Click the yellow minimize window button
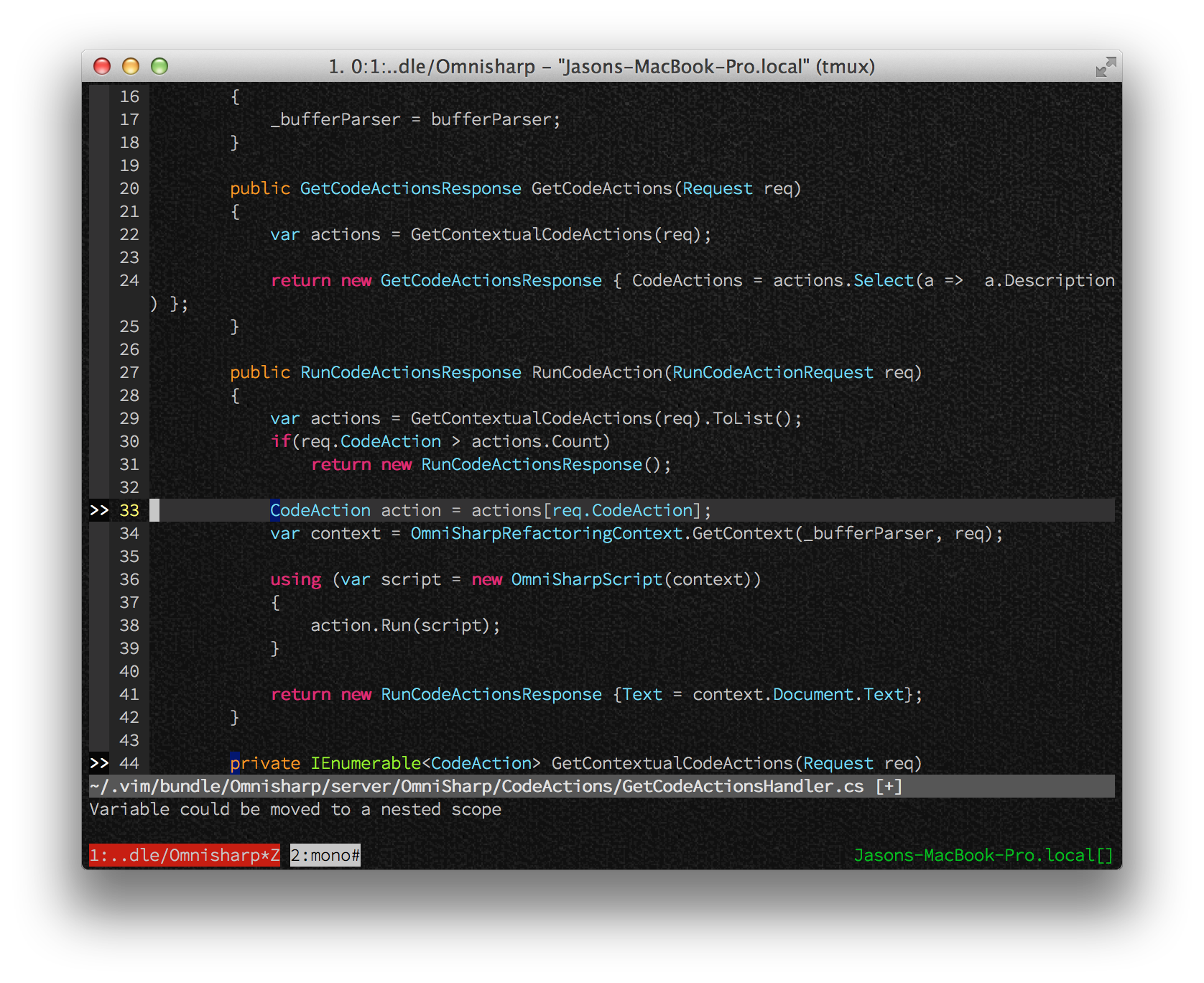This screenshot has width=1204, height=983. click(x=131, y=66)
